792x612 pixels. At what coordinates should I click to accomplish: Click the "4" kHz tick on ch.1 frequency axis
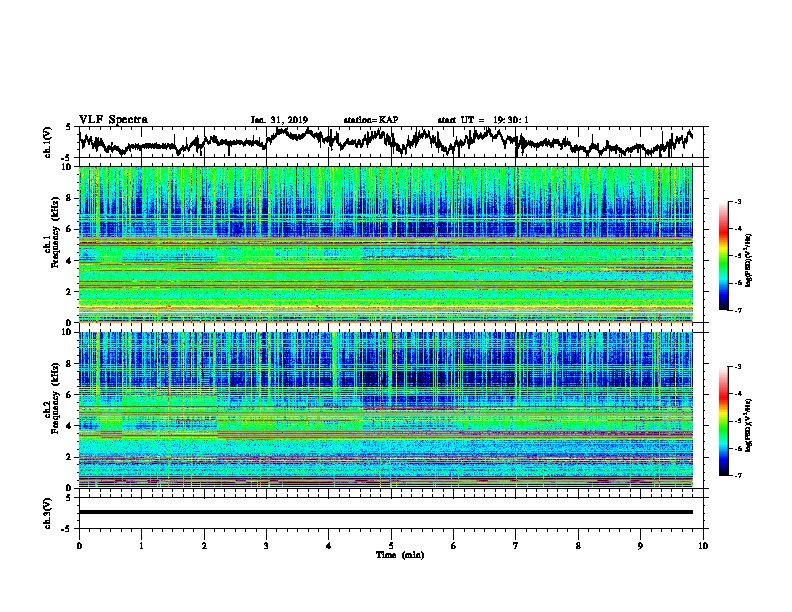click(69, 261)
